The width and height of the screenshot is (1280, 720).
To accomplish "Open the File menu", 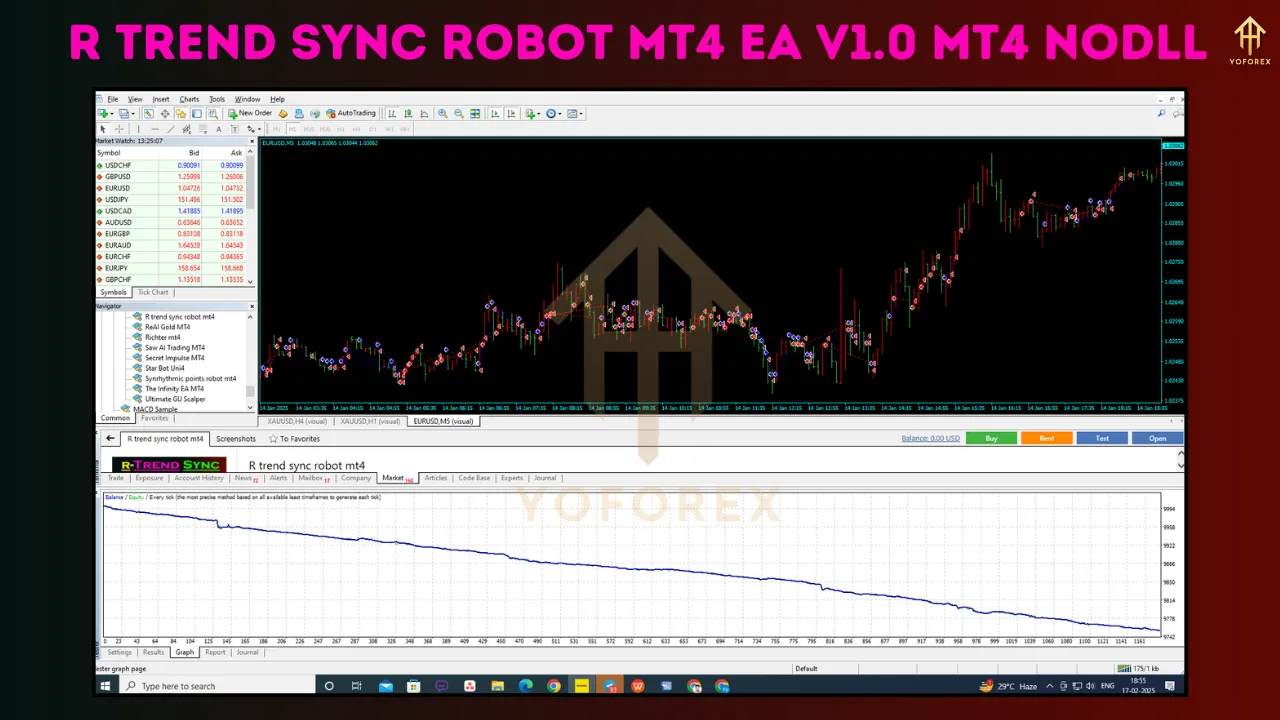I will coord(113,99).
